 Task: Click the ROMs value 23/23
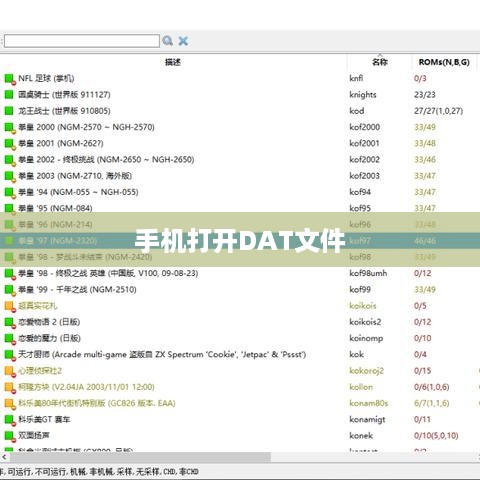click(x=425, y=95)
